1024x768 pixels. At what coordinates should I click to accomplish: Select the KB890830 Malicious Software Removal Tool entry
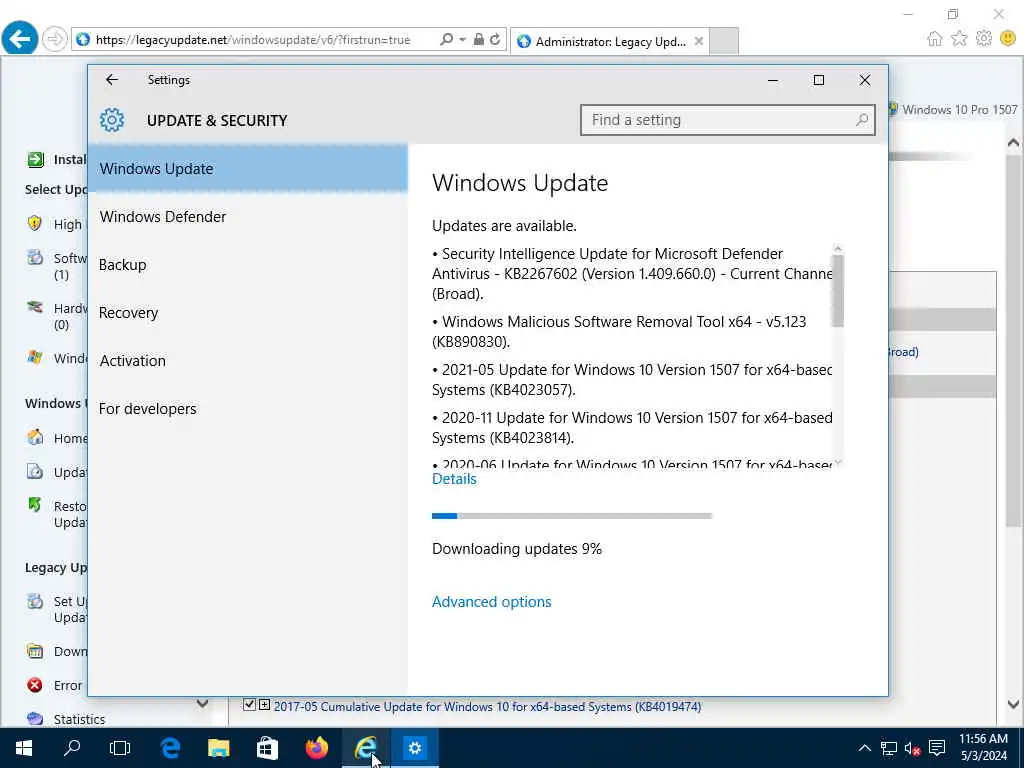[x=619, y=331]
